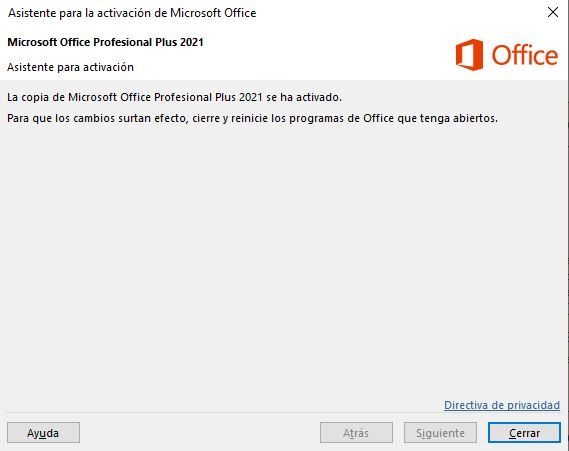Click the 'Asistente para activación' subtitle
Viewport: 569px width, 451px height.
click(70, 67)
